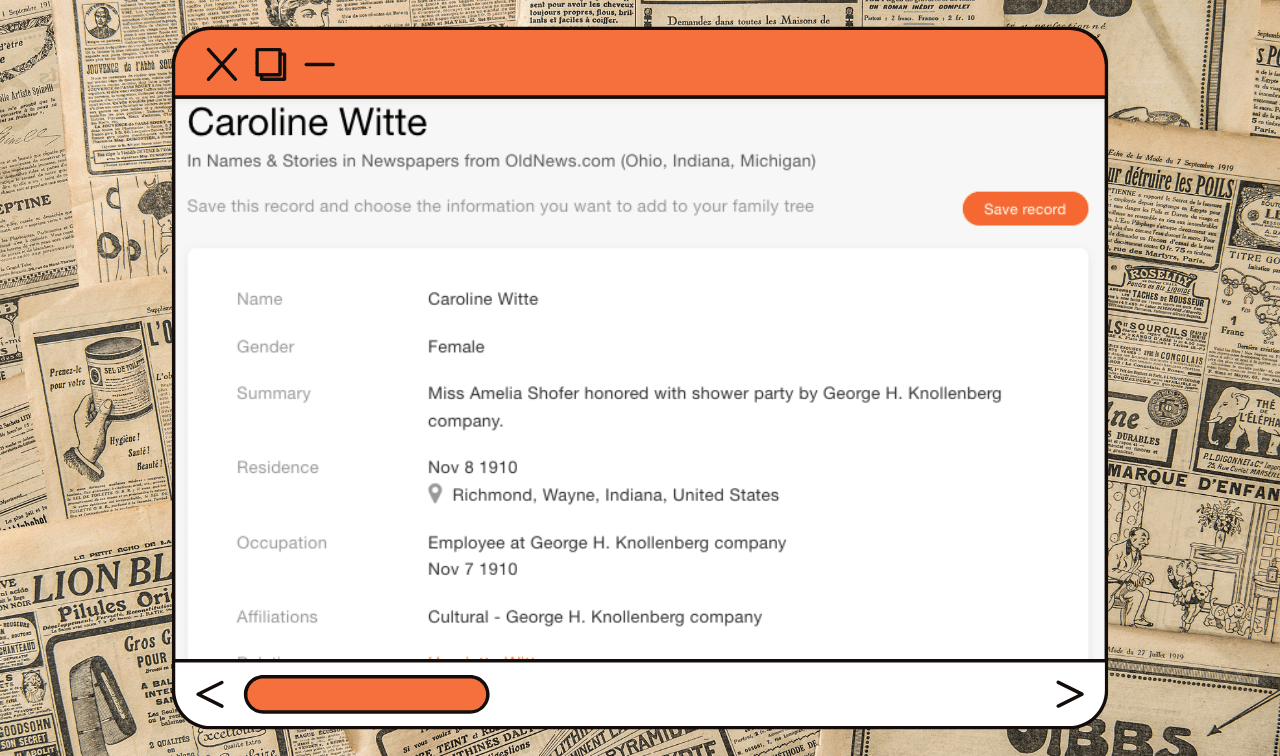Viewport: 1280px width, 756px height.
Task: Click the Name value Caroline Witte
Action: pyautogui.click(x=483, y=299)
